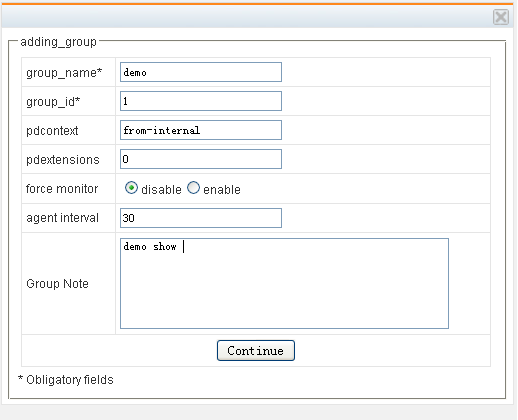518x420 pixels.
Task: Focus the group_id input field
Action: click(201, 101)
